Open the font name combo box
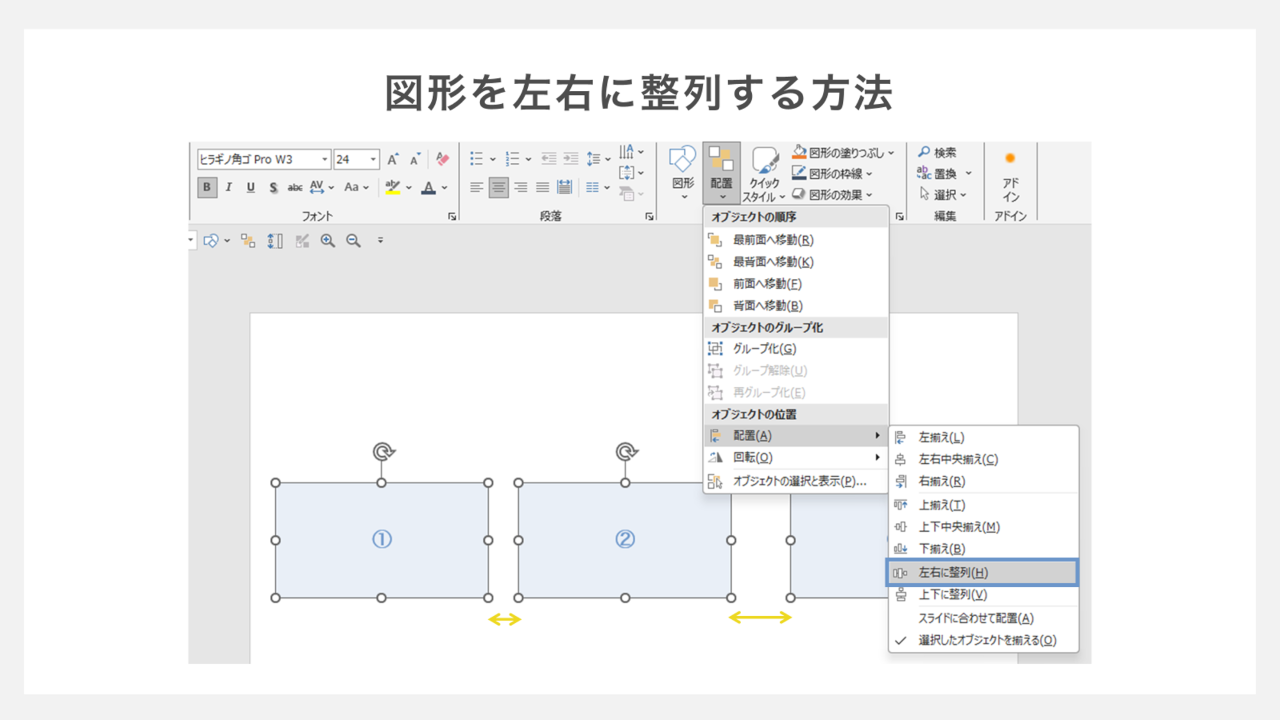 point(264,160)
